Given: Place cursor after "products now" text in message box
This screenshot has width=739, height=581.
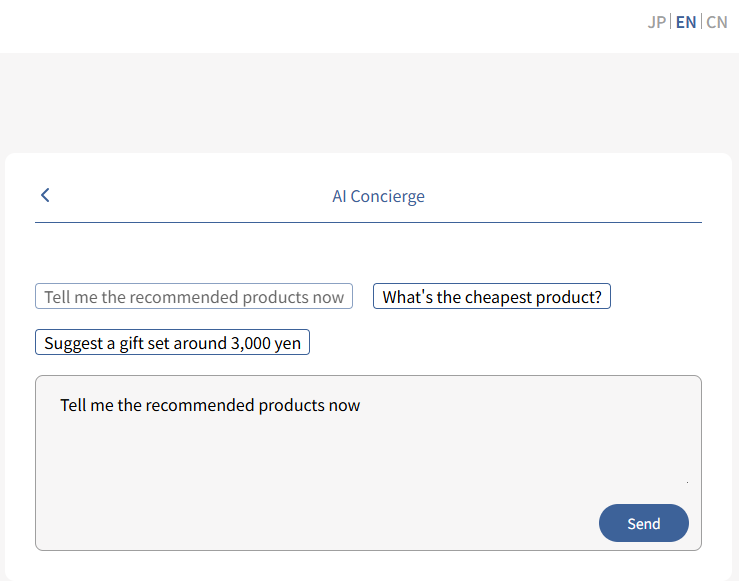Looking at the screenshot, I should pos(361,405).
